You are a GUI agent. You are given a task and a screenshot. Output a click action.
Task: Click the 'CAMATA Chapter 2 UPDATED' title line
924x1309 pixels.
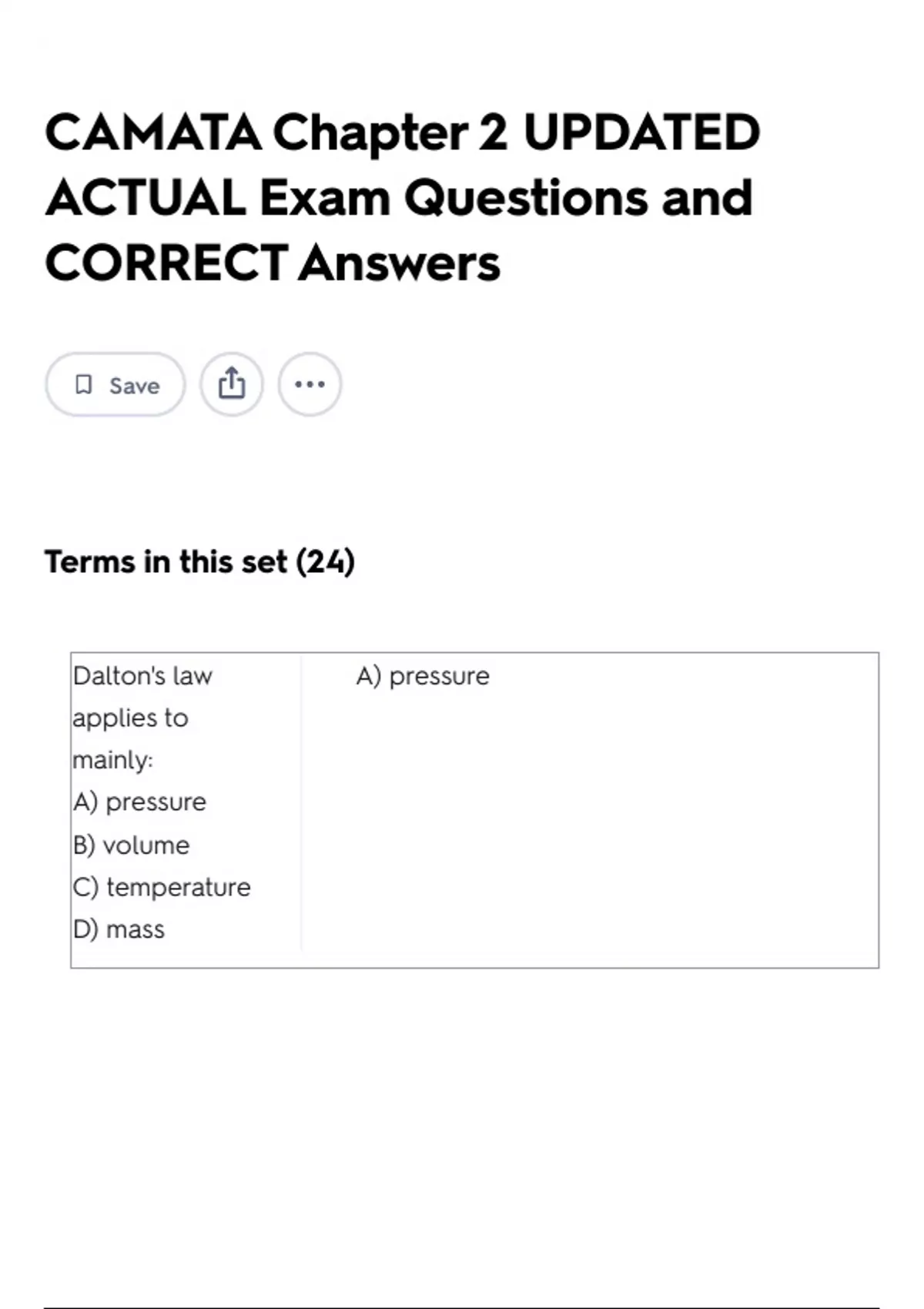pos(402,132)
